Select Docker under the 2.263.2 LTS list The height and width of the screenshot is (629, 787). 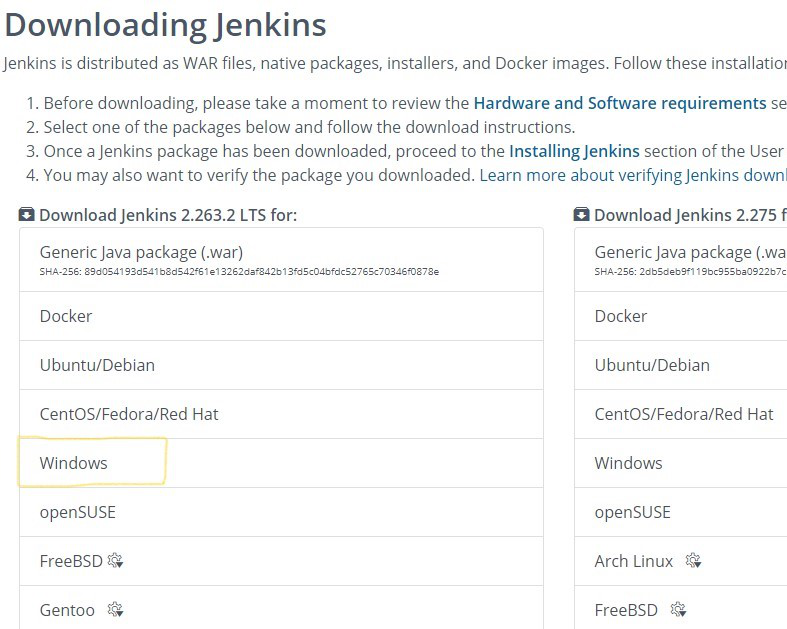click(281, 316)
